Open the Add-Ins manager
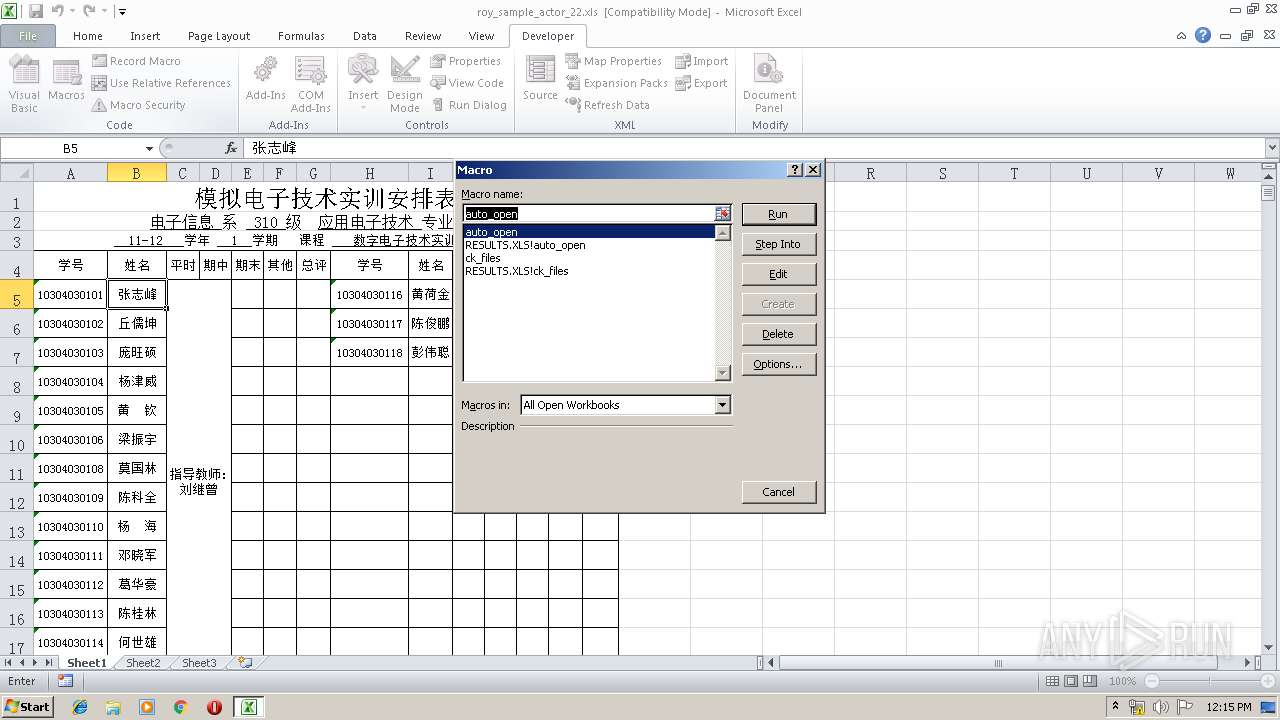The width and height of the screenshot is (1280, 720). [265, 80]
